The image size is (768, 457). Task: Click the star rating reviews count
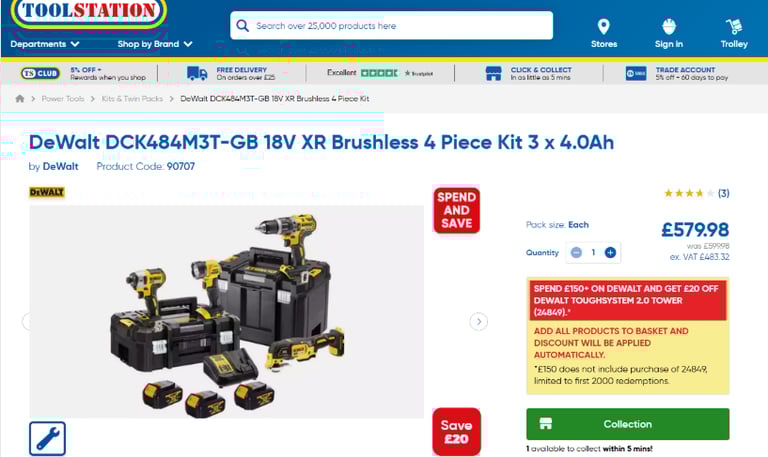coord(723,193)
